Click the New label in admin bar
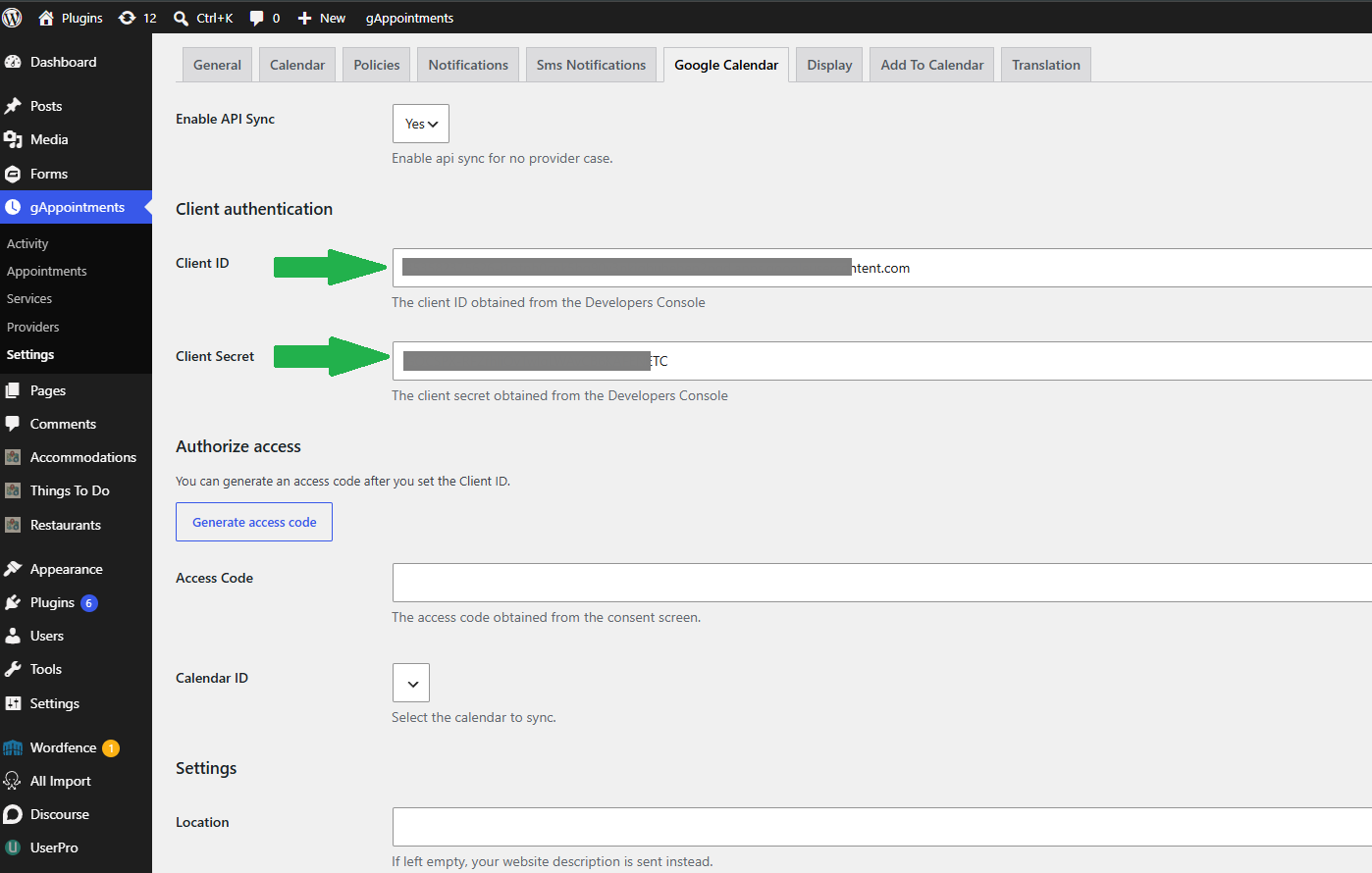 (333, 18)
